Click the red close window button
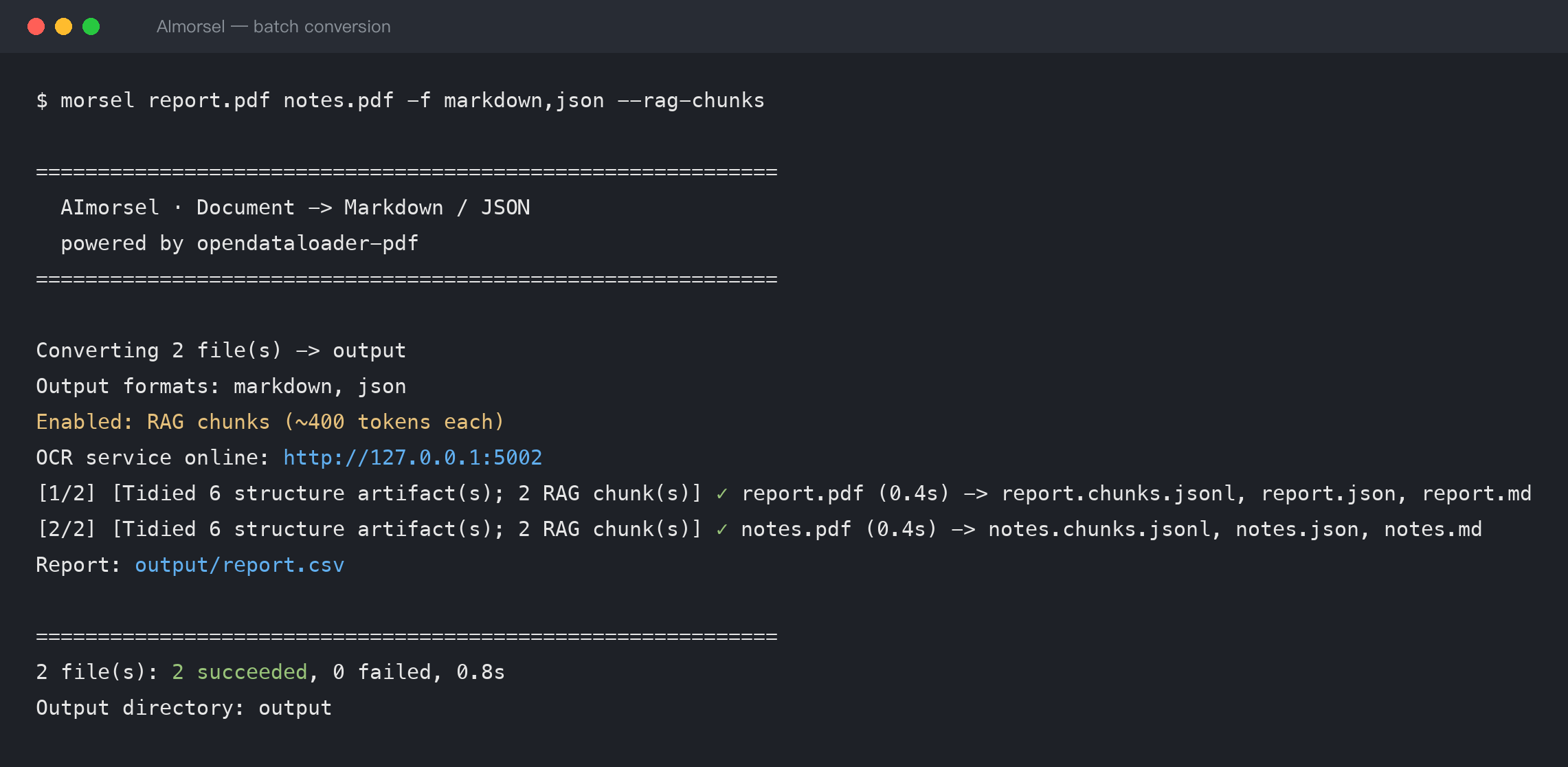The image size is (1568, 767). (36, 26)
